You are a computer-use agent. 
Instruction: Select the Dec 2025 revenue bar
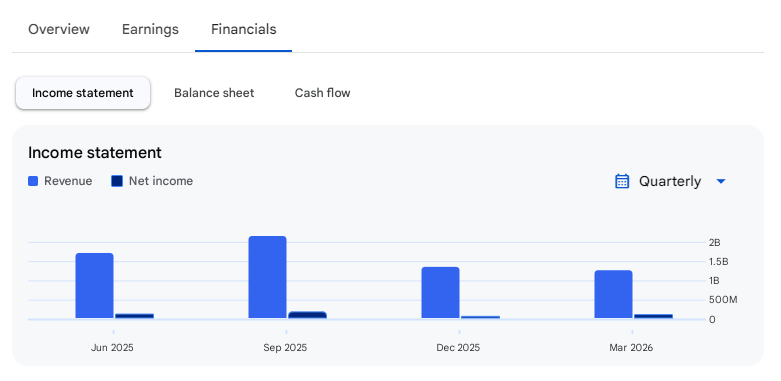(440, 293)
